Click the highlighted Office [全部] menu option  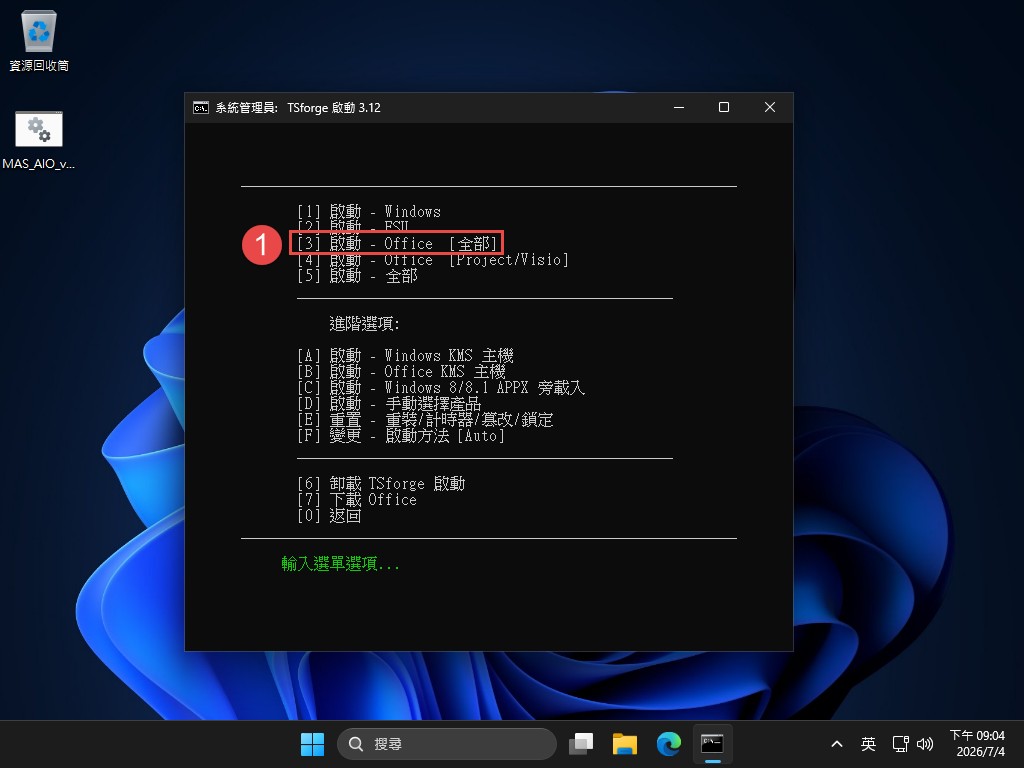396,244
